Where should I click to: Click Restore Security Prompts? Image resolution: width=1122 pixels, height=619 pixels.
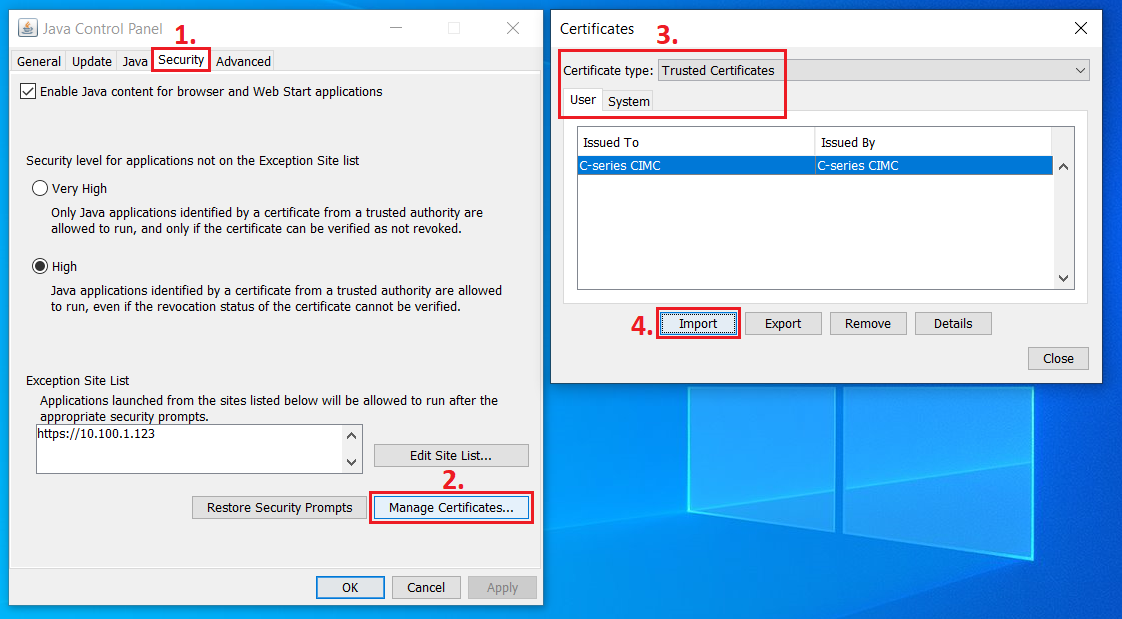pos(279,507)
